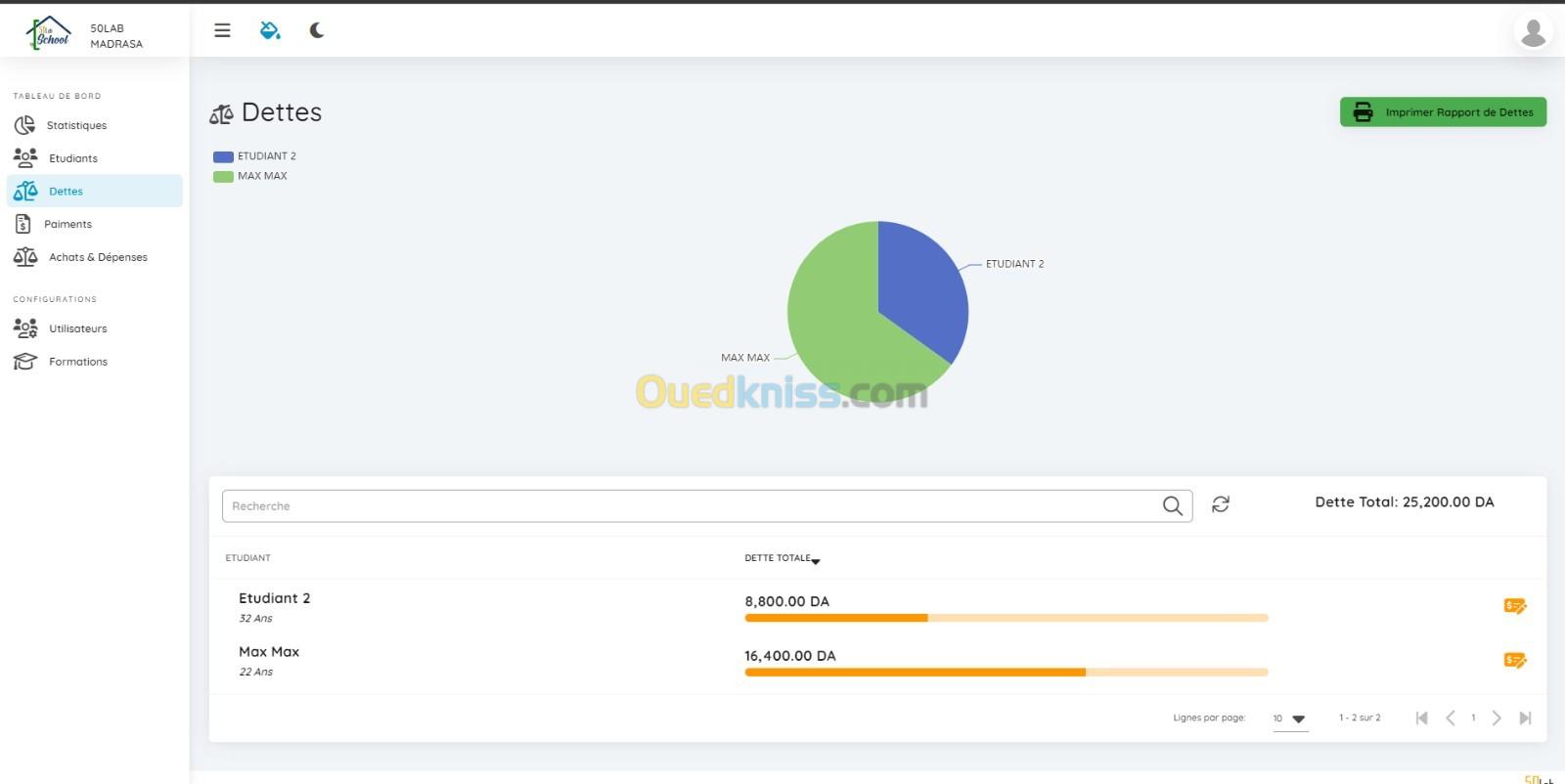Click the Statistiques pie chart icon
The width and height of the screenshot is (1565, 784).
tap(24, 125)
